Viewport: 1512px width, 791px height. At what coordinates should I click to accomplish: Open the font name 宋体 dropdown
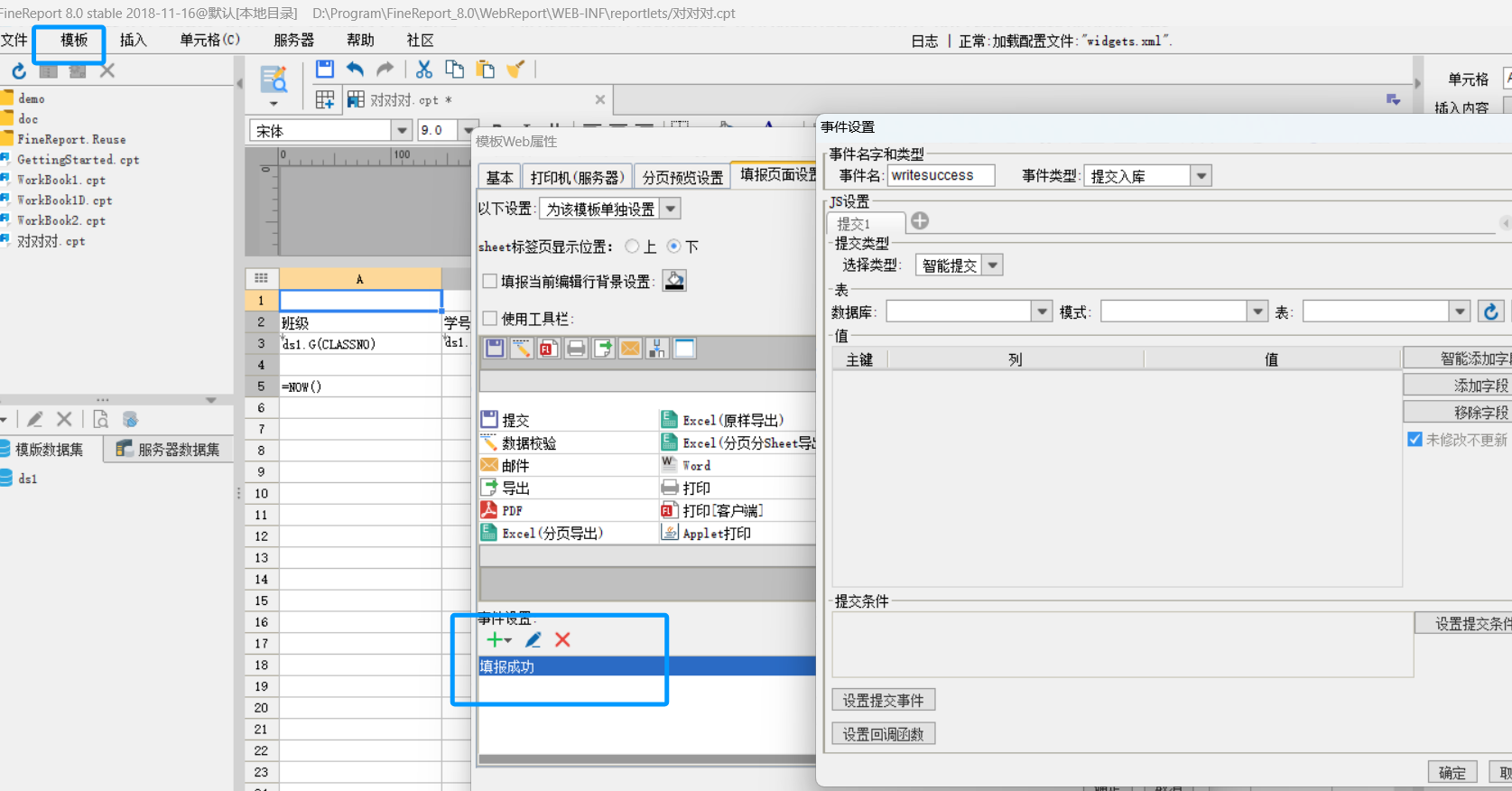click(402, 131)
